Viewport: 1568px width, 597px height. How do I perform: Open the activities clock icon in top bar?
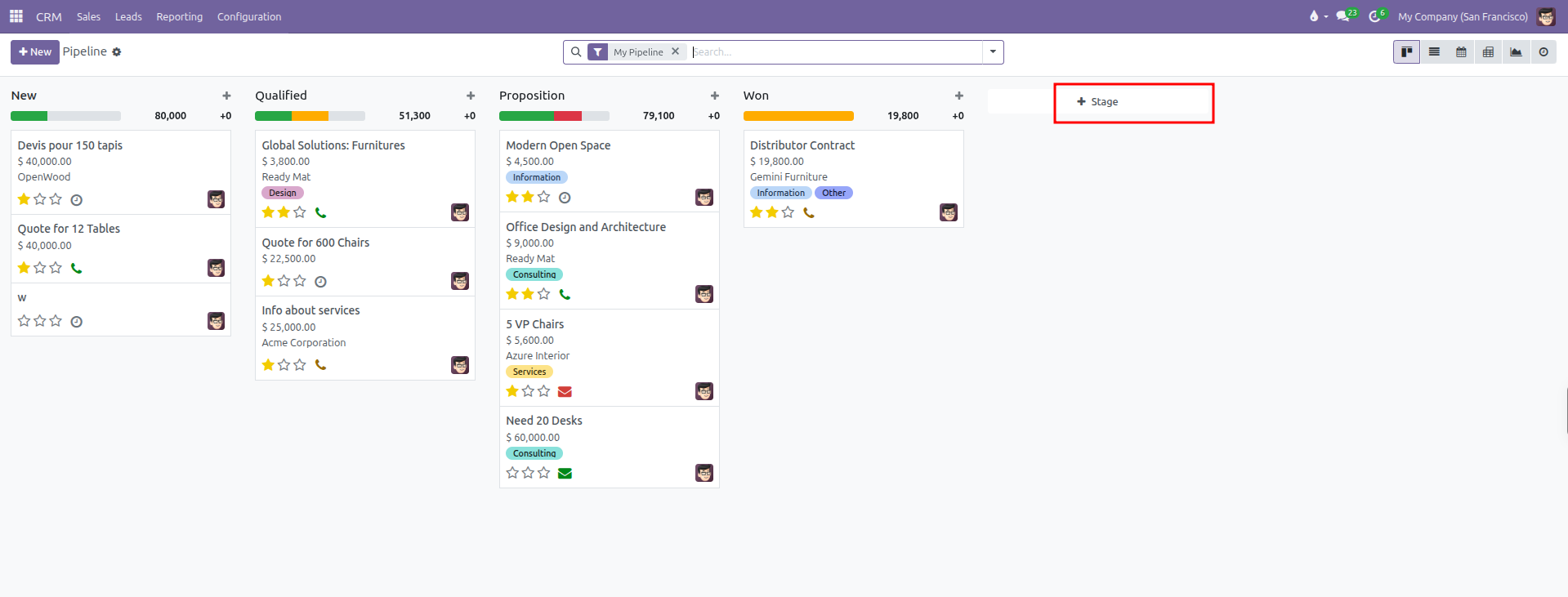click(x=1377, y=16)
